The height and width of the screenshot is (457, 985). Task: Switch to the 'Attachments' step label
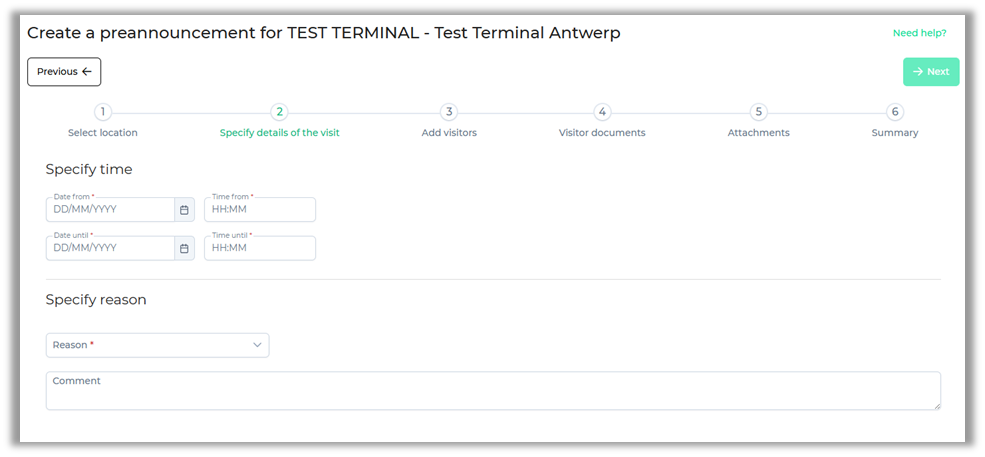pos(758,133)
